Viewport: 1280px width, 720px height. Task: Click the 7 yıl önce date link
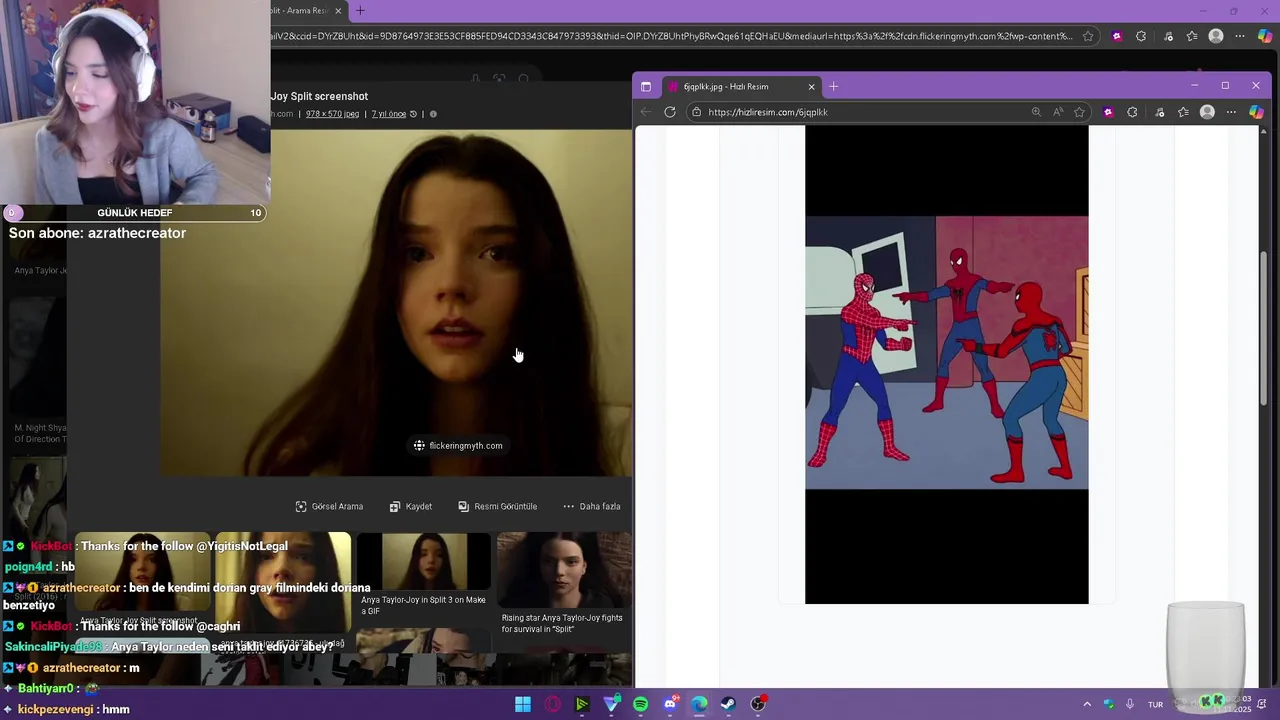[389, 114]
